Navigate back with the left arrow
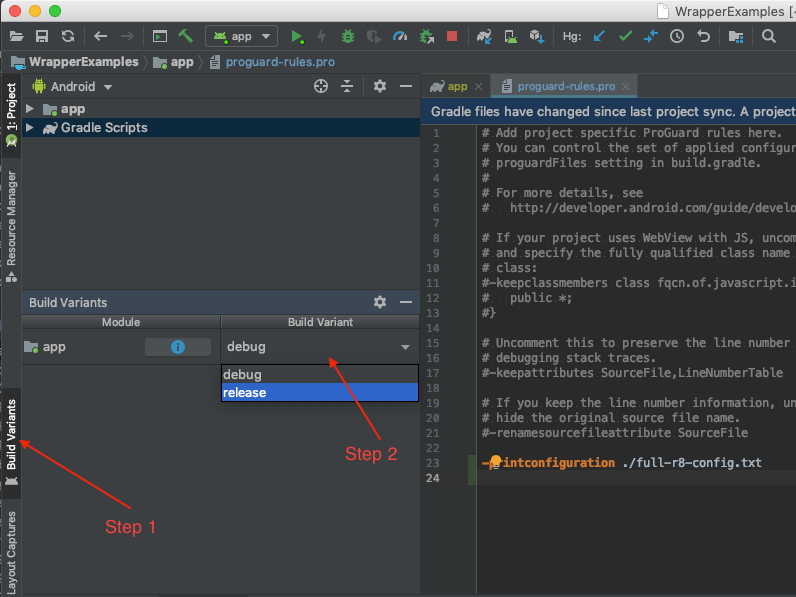Viewport: 796px width, 597px height. click(101, 37)
